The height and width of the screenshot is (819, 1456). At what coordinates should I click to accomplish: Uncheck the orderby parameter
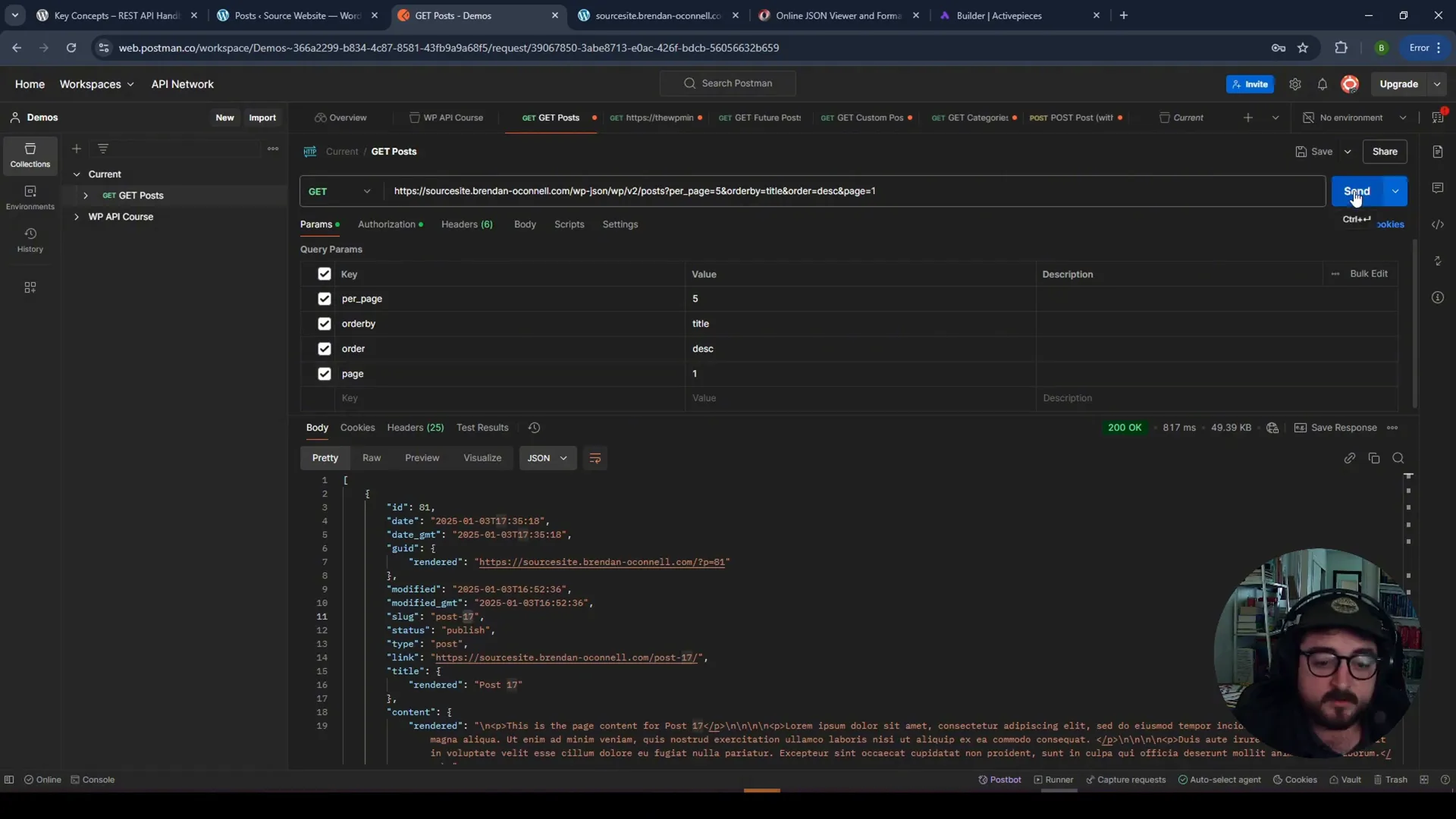[x=325, y=324]
